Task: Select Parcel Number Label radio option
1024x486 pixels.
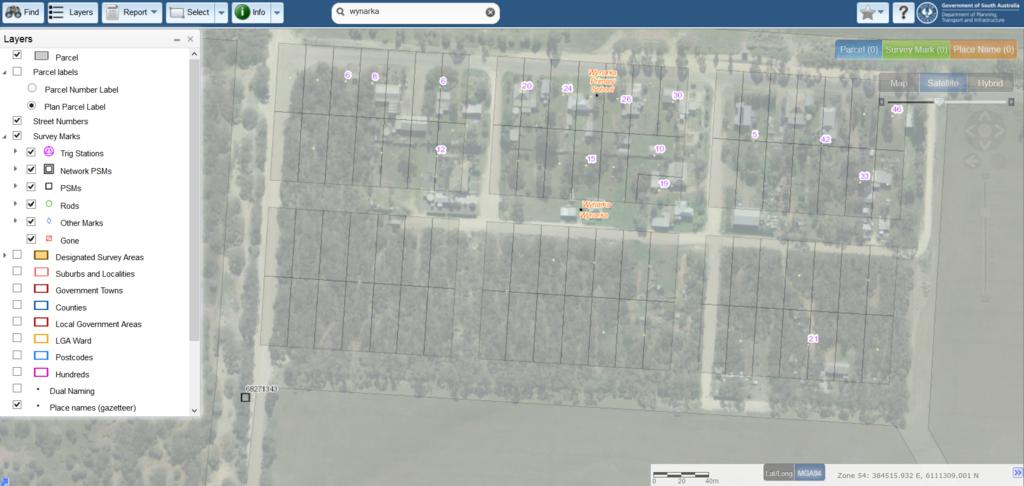Action: 32,89
